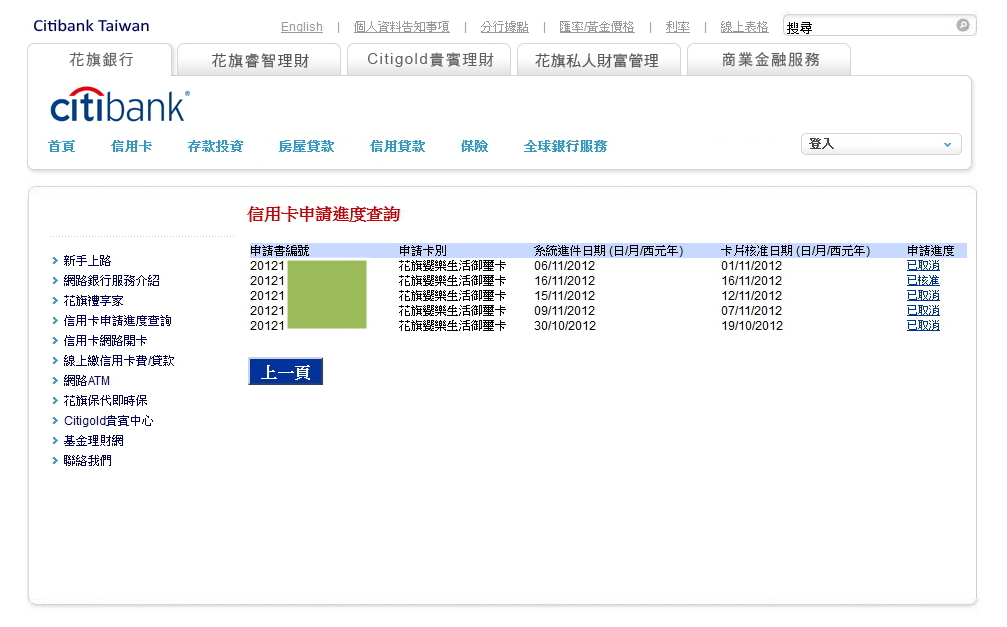Click the 信用卡申請進度查詢 page heading
Image resolution: width=1007 pixels, height=627 pixels.
coord(324,214)
